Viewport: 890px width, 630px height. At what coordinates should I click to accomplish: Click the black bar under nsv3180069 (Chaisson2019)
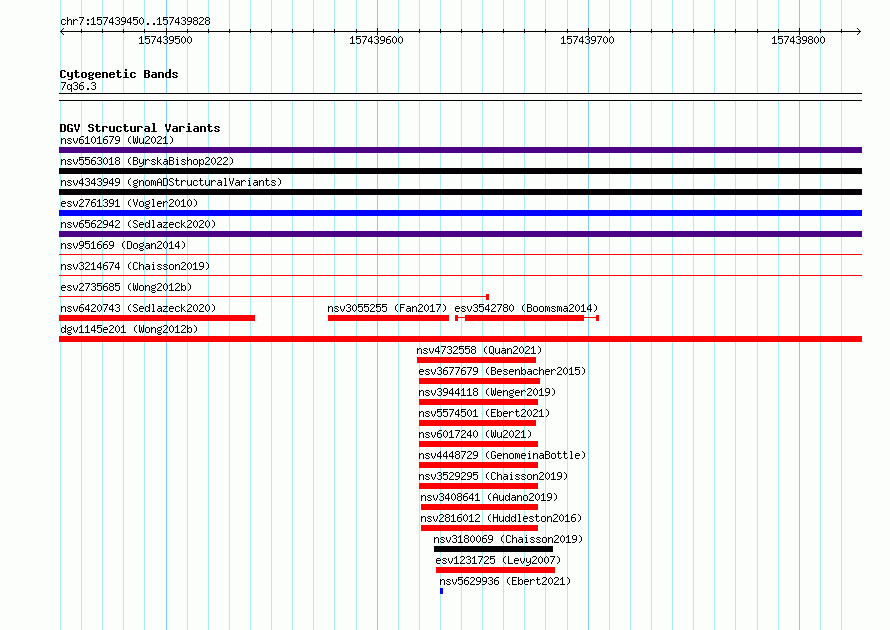493,549
